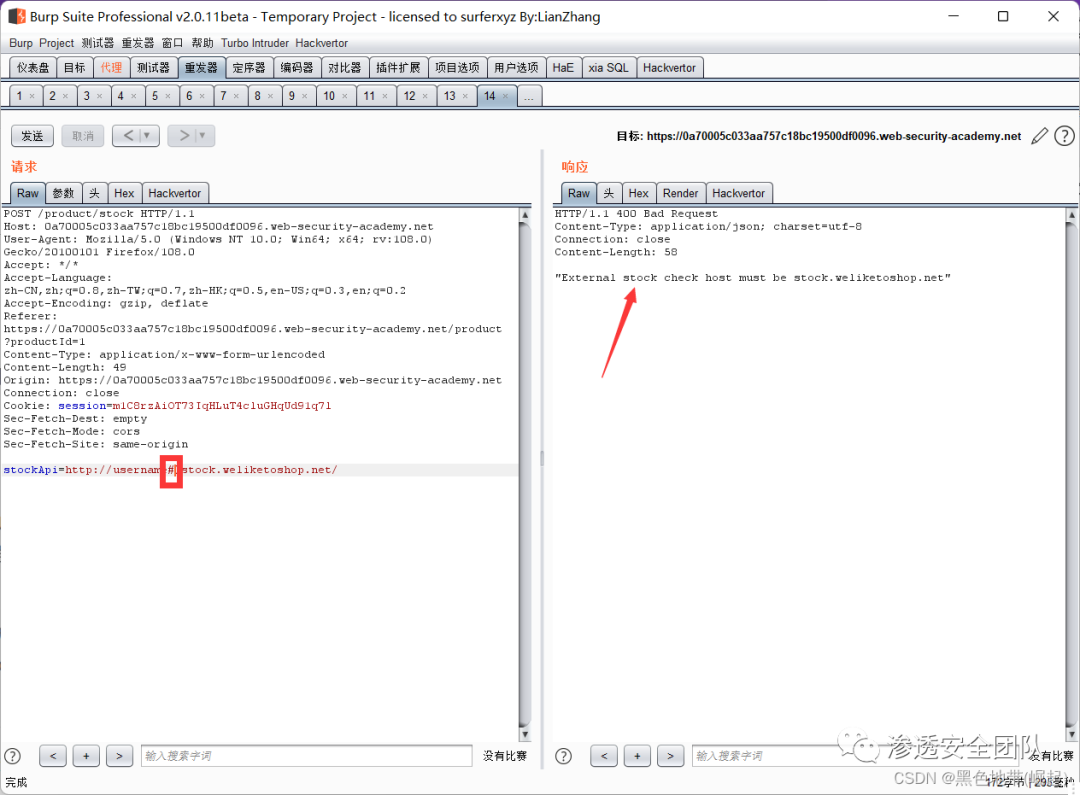Switch to the 仪表盘 dashboard tab
The height and width of the screenshot is (795, 1080).
[x=33, y=68]
